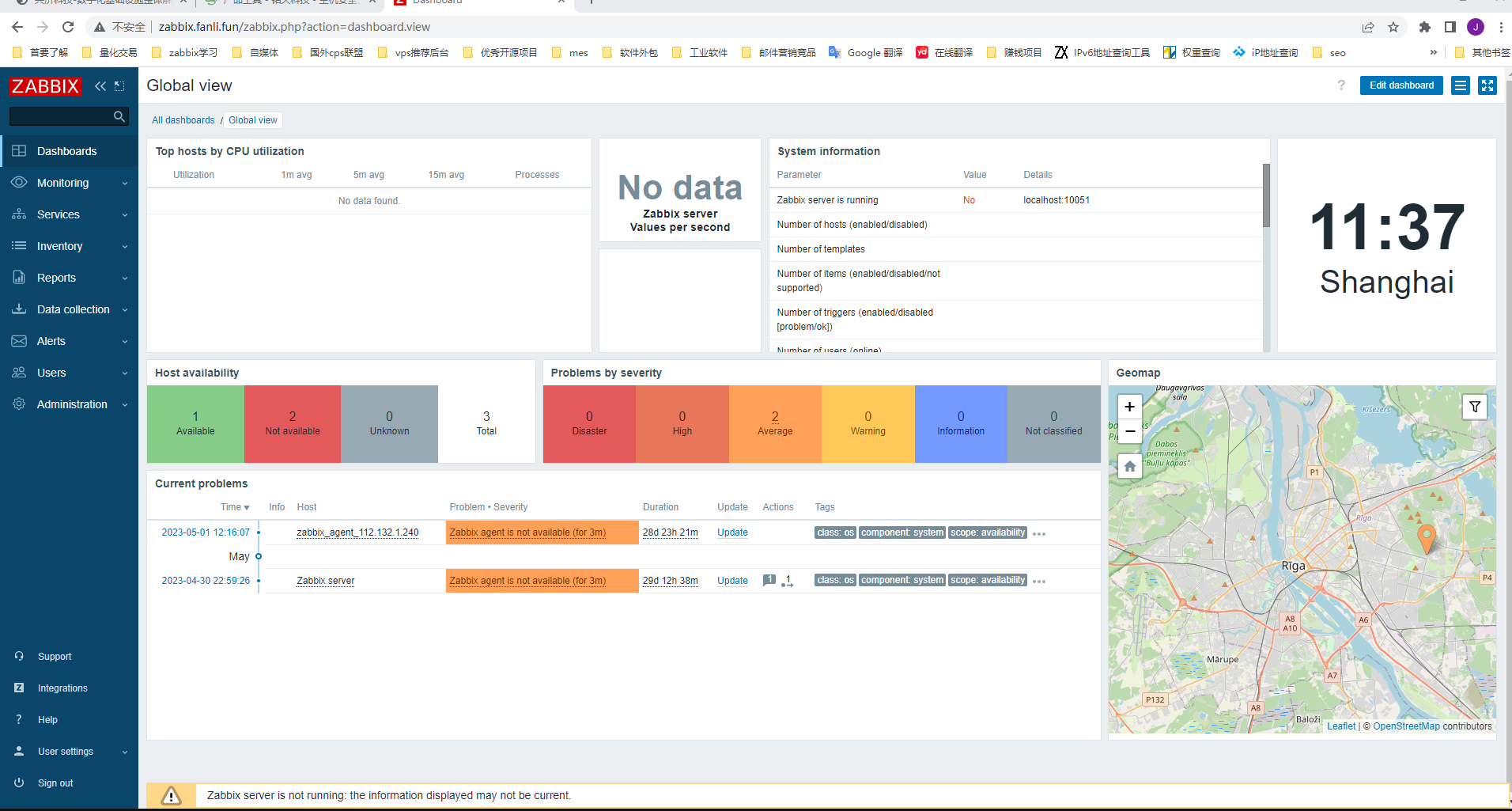Click the Not available host tile
Screen dimensions: 1512x811
click(x=293, y=424)
